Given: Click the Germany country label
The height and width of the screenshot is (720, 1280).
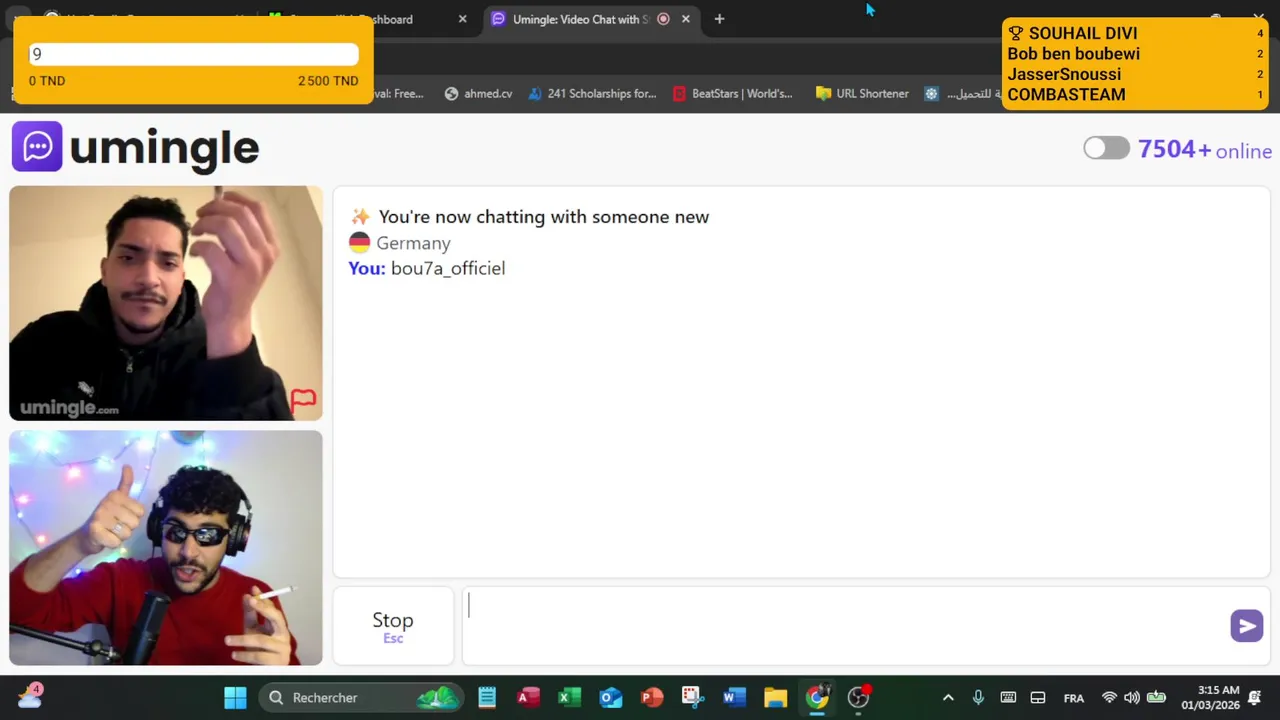Looking at the screenshot, I should click(x=413, y=243).
